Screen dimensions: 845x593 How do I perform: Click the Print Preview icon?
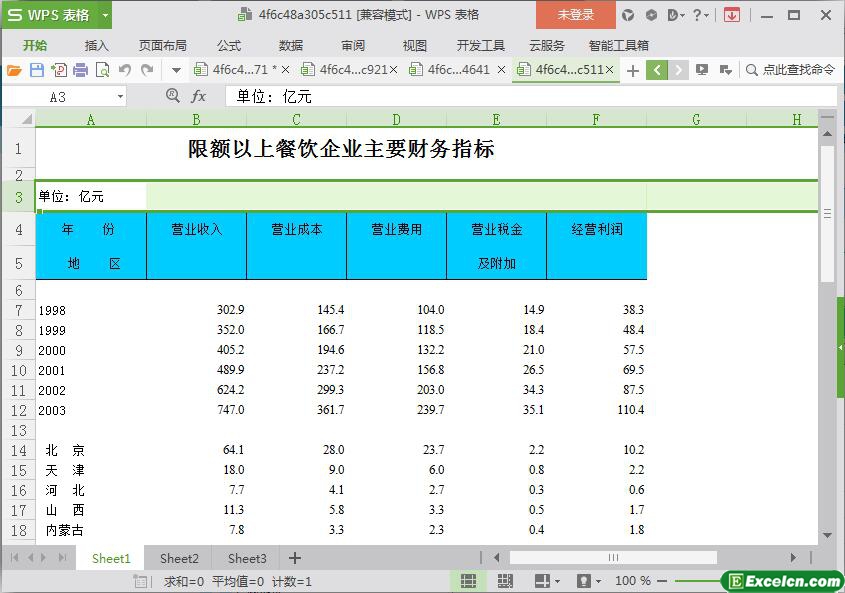(102, 70)
